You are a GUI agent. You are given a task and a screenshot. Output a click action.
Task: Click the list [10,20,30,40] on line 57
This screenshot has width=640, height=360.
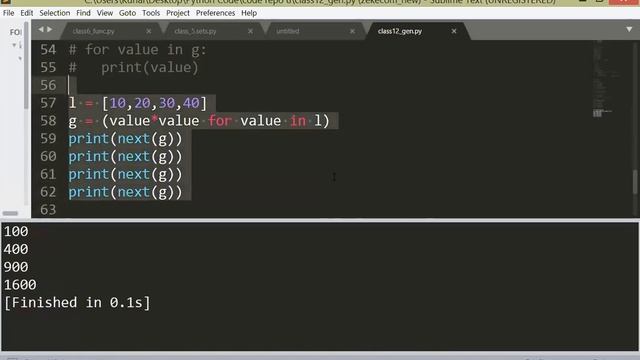(154, 103)
